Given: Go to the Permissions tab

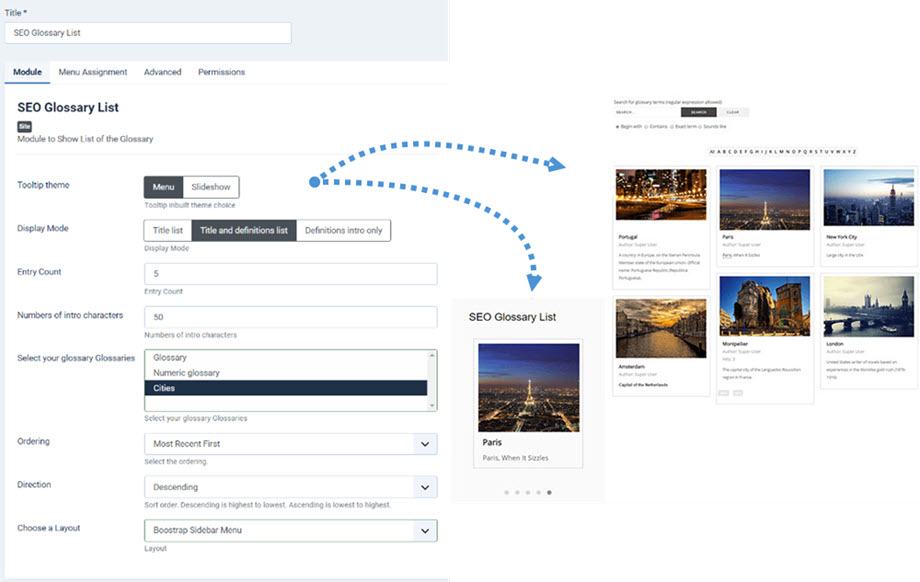Looking at the screenshot, I should [221, 72].
